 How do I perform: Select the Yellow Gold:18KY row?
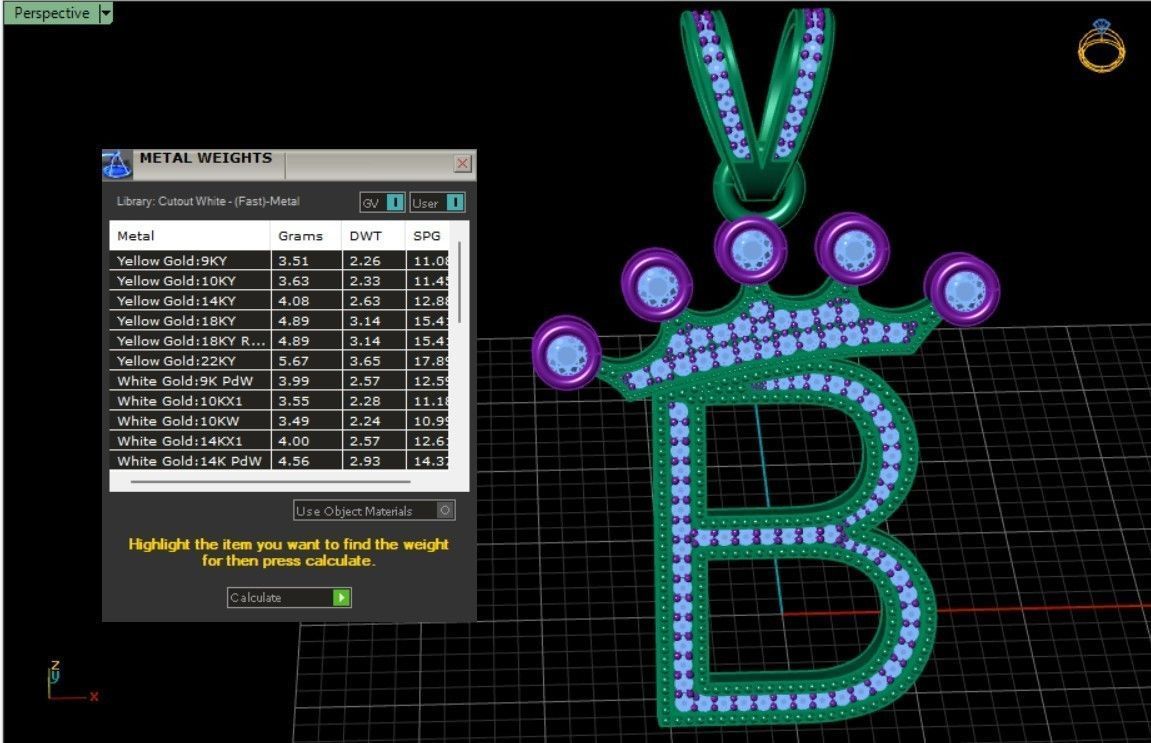(279, 321)
